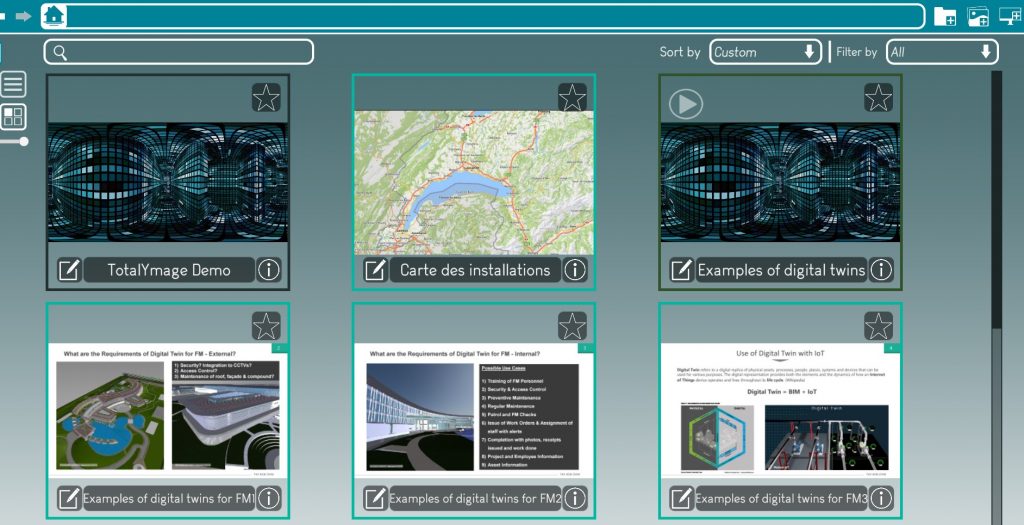Open the TotalYmage Demo title button
Viewport: 1024px width, 525px height.
pos(169,270)
